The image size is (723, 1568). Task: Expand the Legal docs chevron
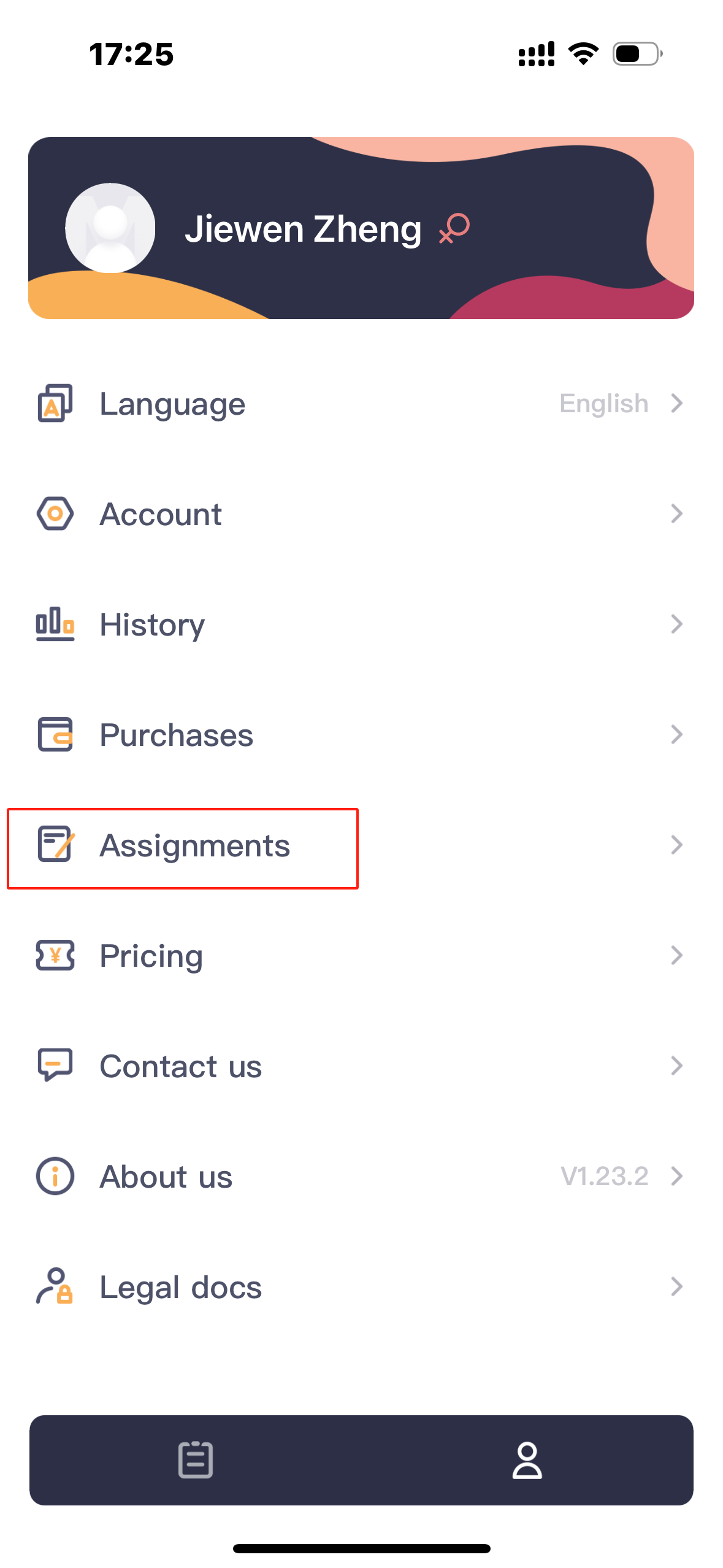[676, 1286]
